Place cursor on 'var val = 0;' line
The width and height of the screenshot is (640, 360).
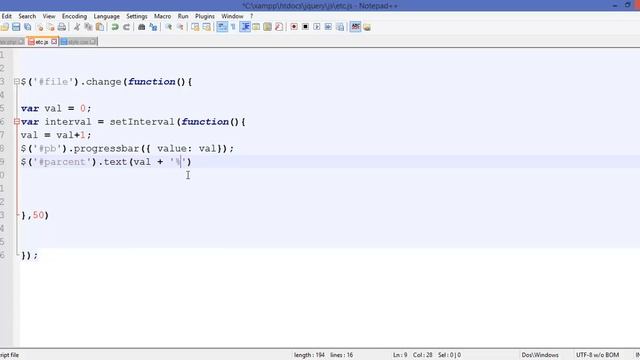point(56,109)
